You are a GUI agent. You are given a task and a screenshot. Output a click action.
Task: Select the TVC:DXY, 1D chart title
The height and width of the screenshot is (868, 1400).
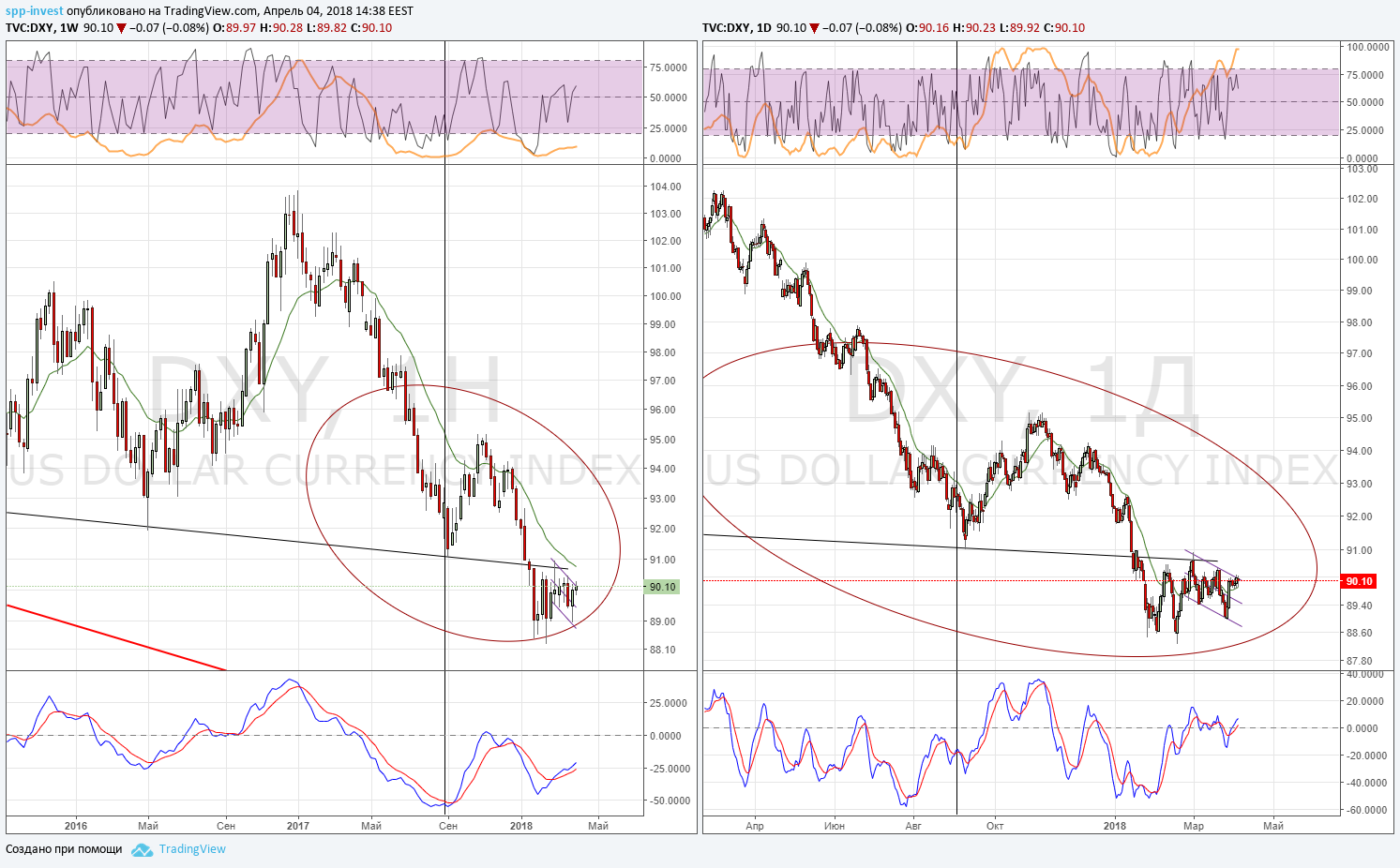737,28
